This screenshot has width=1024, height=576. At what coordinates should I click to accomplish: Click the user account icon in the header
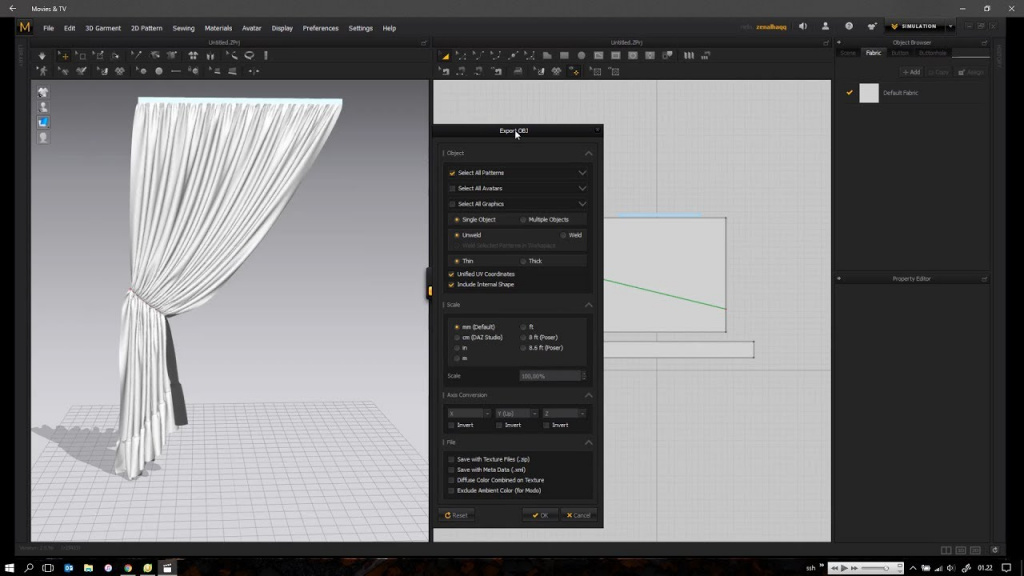coord(825,27)
